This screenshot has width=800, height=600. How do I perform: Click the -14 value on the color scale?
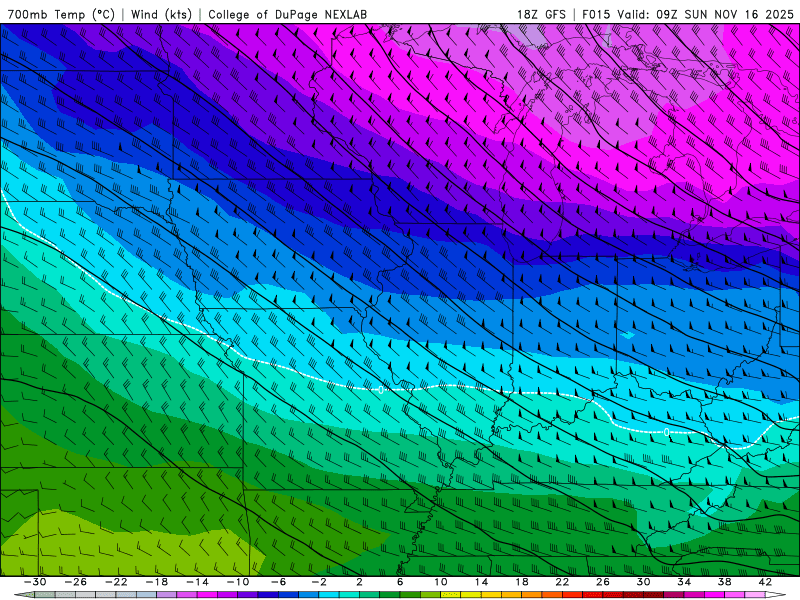(x=197, y=582)
